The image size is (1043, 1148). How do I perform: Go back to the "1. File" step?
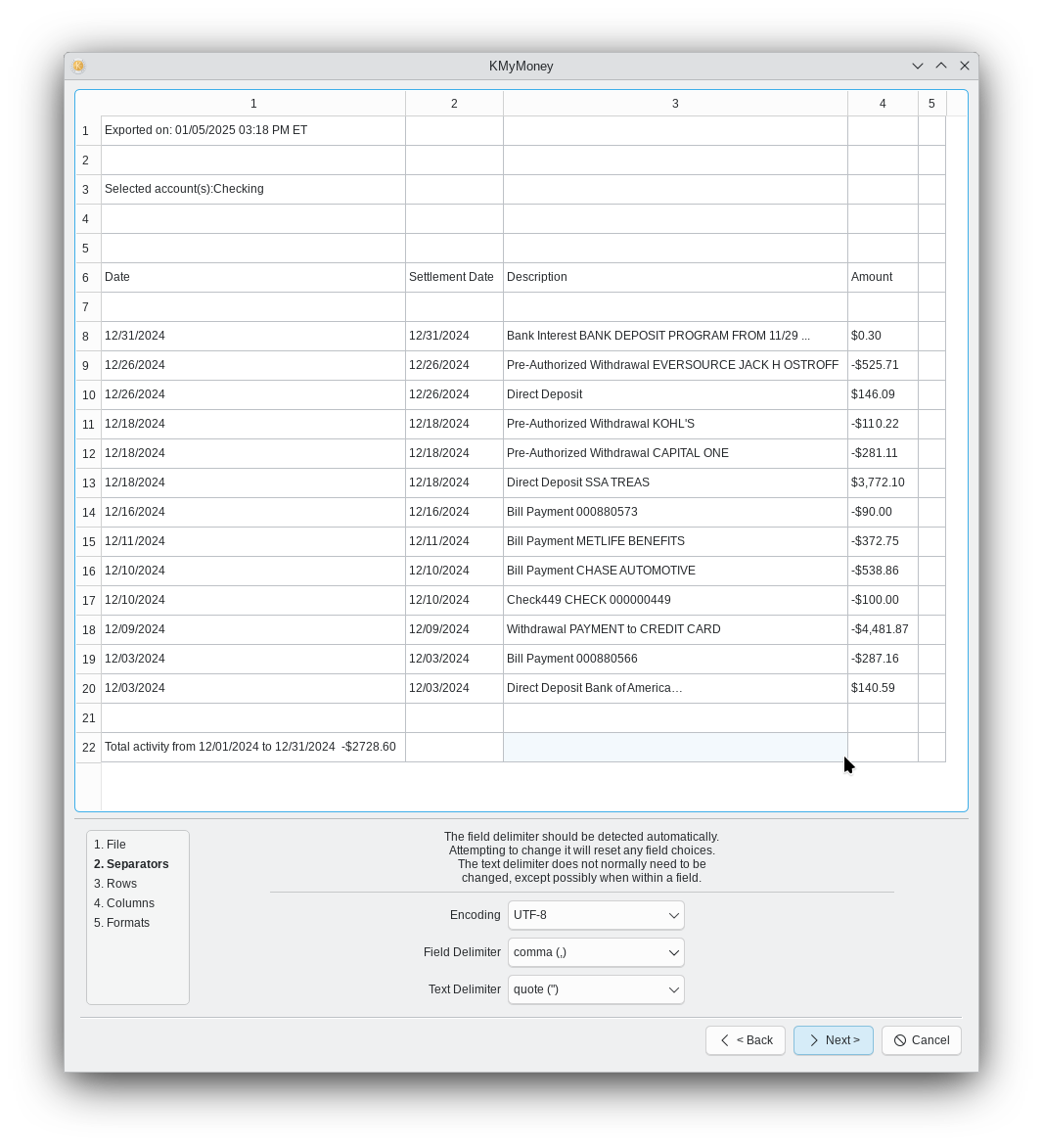(110, 844)
